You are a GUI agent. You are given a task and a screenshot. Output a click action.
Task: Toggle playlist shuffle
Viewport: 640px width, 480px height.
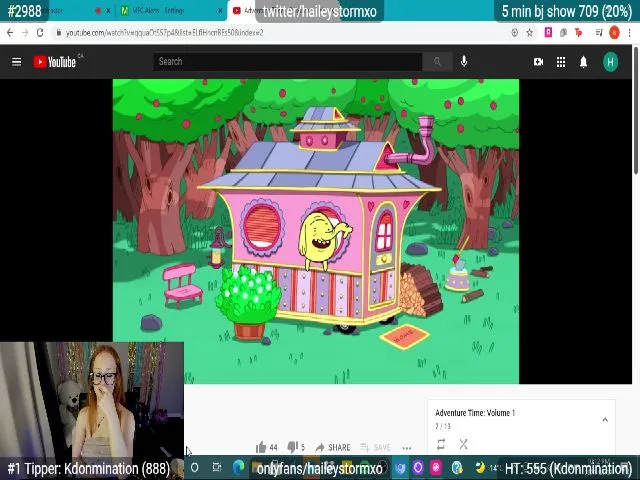463,444
